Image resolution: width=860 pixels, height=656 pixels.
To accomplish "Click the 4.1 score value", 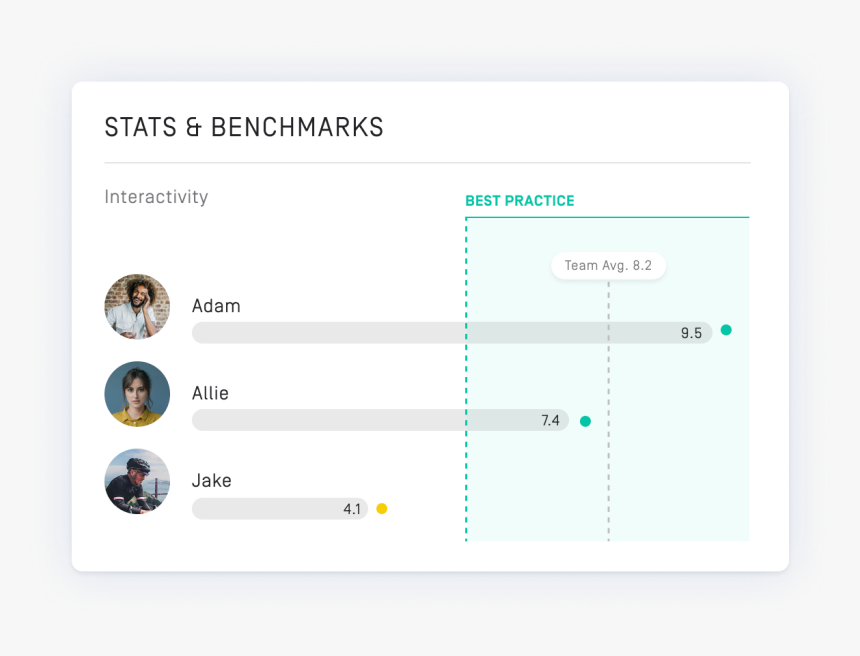I will (351, 509).
